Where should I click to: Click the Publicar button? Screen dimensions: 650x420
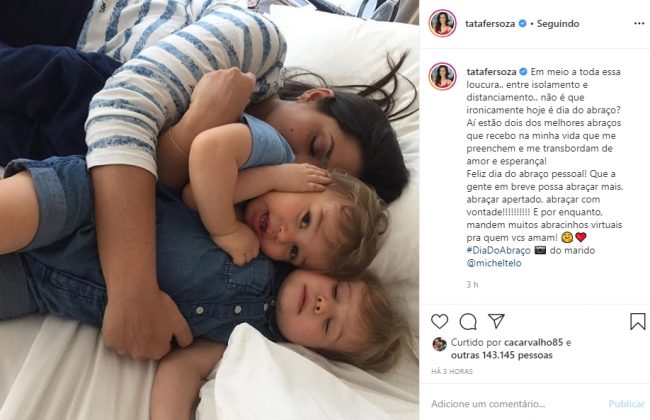(626, 404)
